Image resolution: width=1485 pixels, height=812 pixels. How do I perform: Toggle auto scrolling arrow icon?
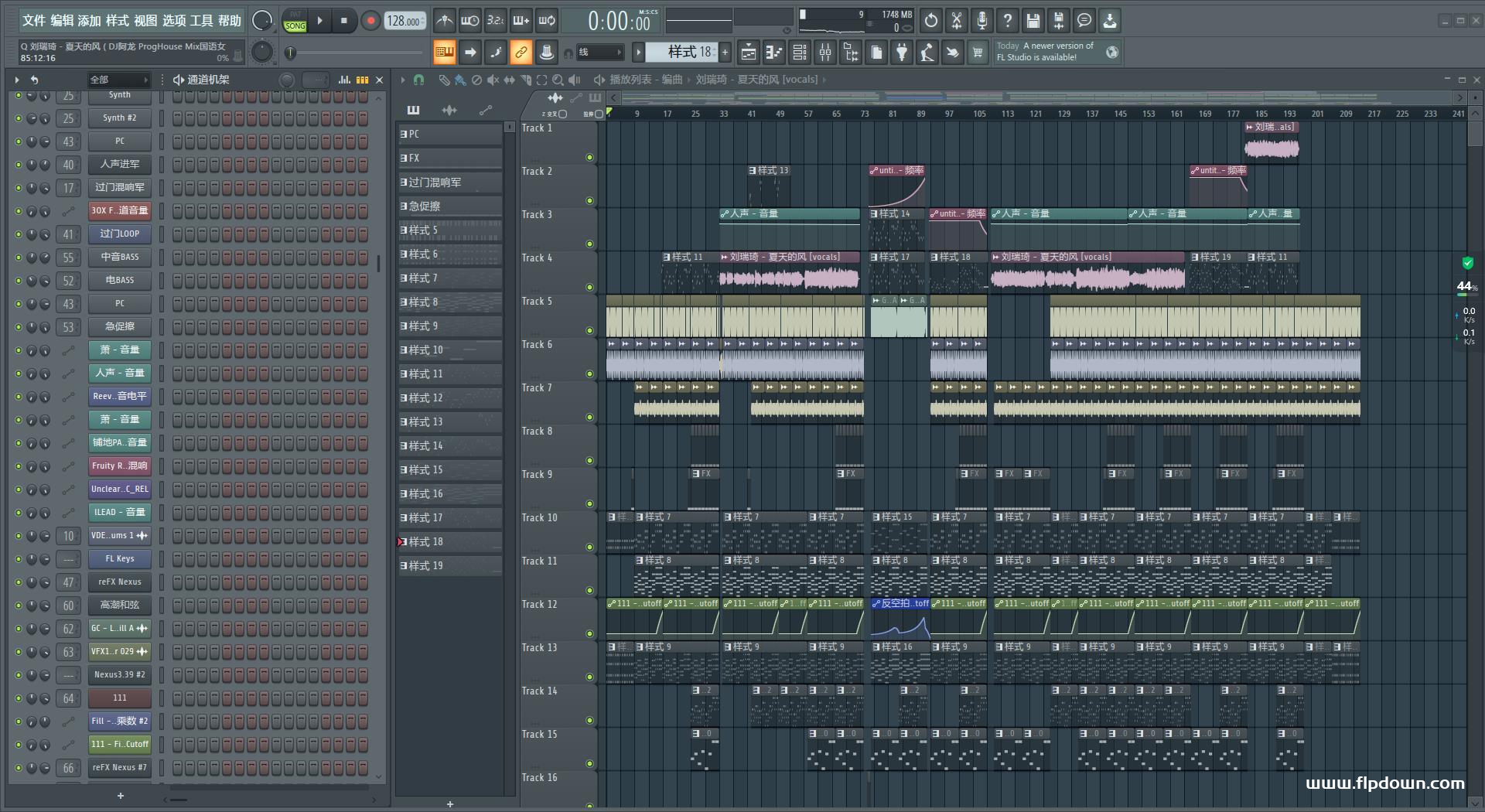470,53
